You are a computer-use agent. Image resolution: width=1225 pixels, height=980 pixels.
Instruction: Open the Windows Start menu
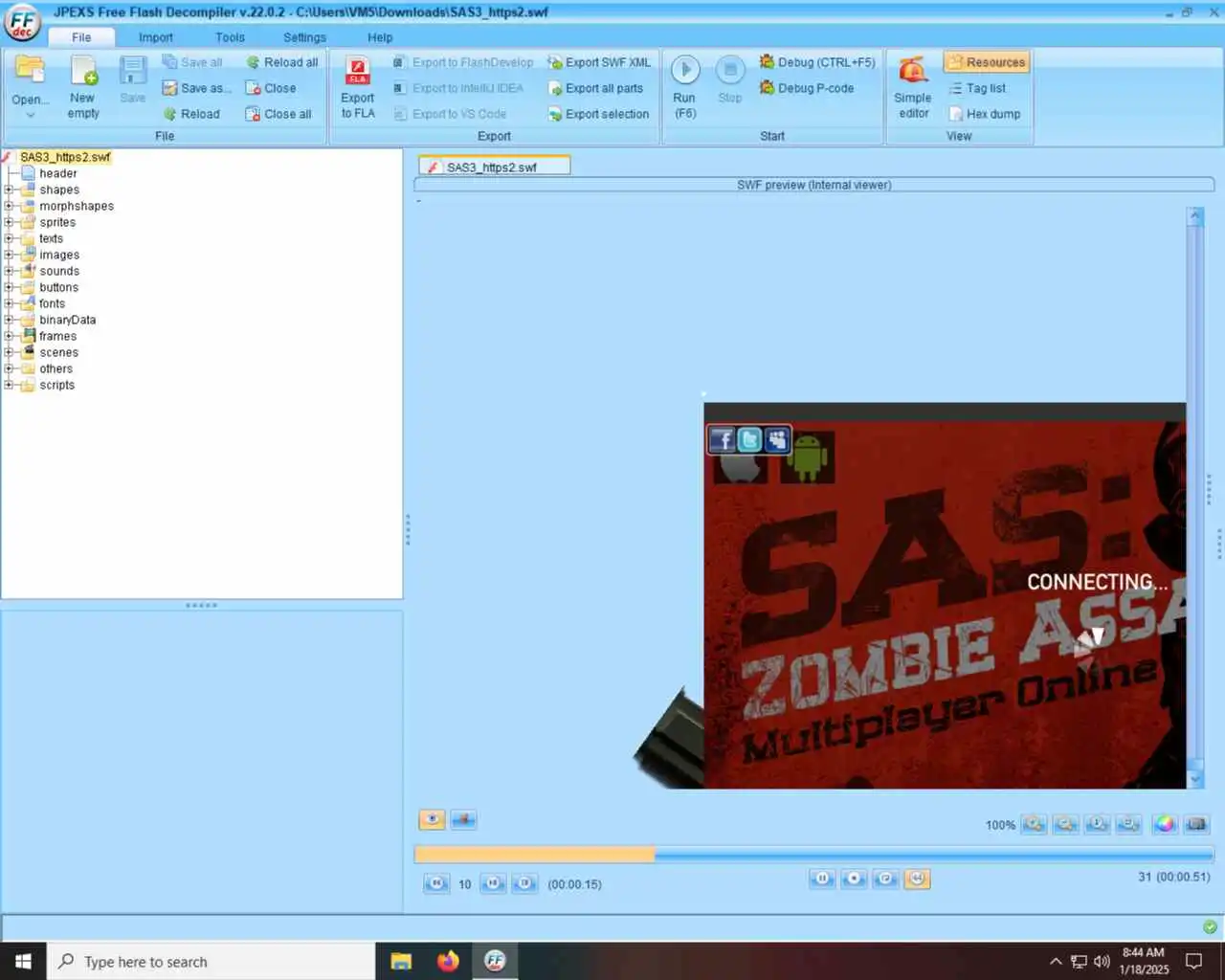pos(23,961)
